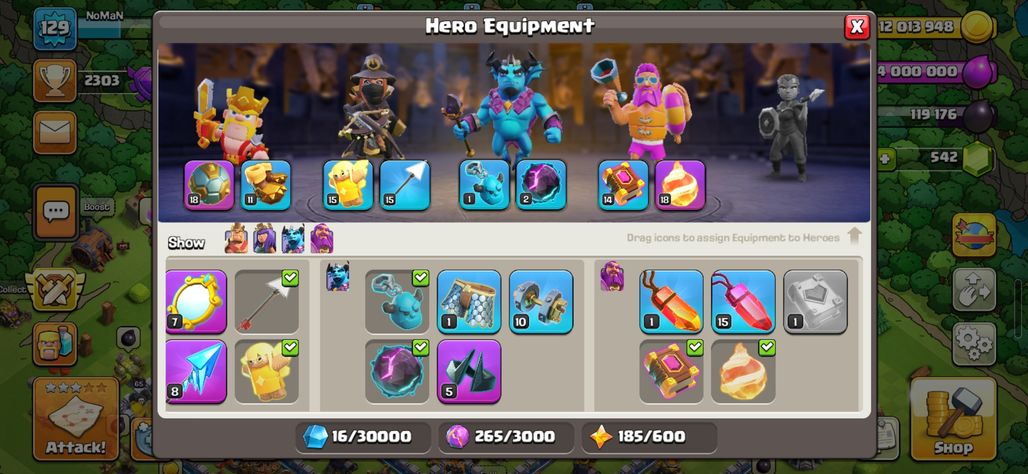Filter equipment by Archer Queen
This screenshot has width=1028, height=474.
click(265, 239)
